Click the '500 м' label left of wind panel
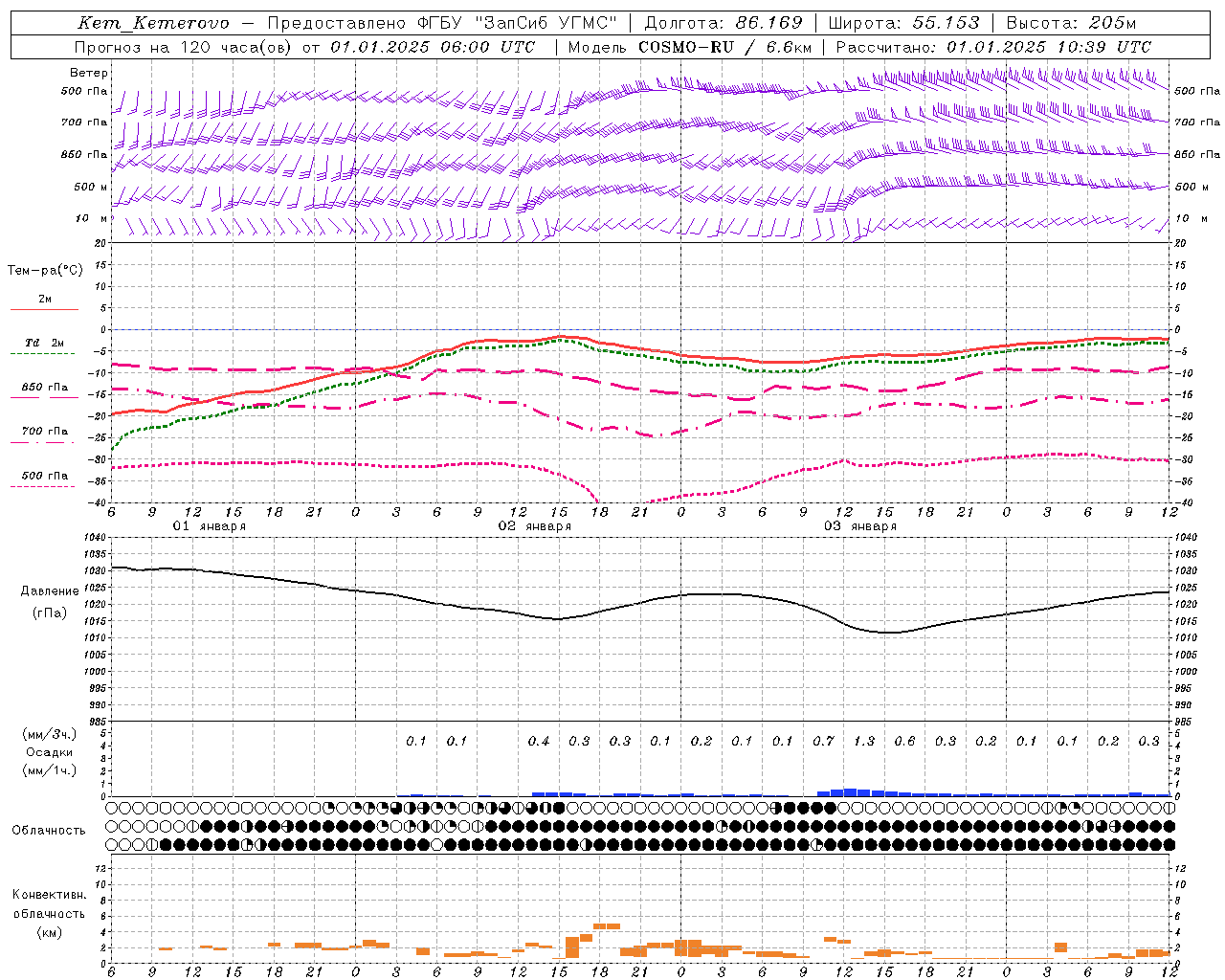Image resolution: width=1225 pixels, height=980 pixels. click(x=91, y=187)
